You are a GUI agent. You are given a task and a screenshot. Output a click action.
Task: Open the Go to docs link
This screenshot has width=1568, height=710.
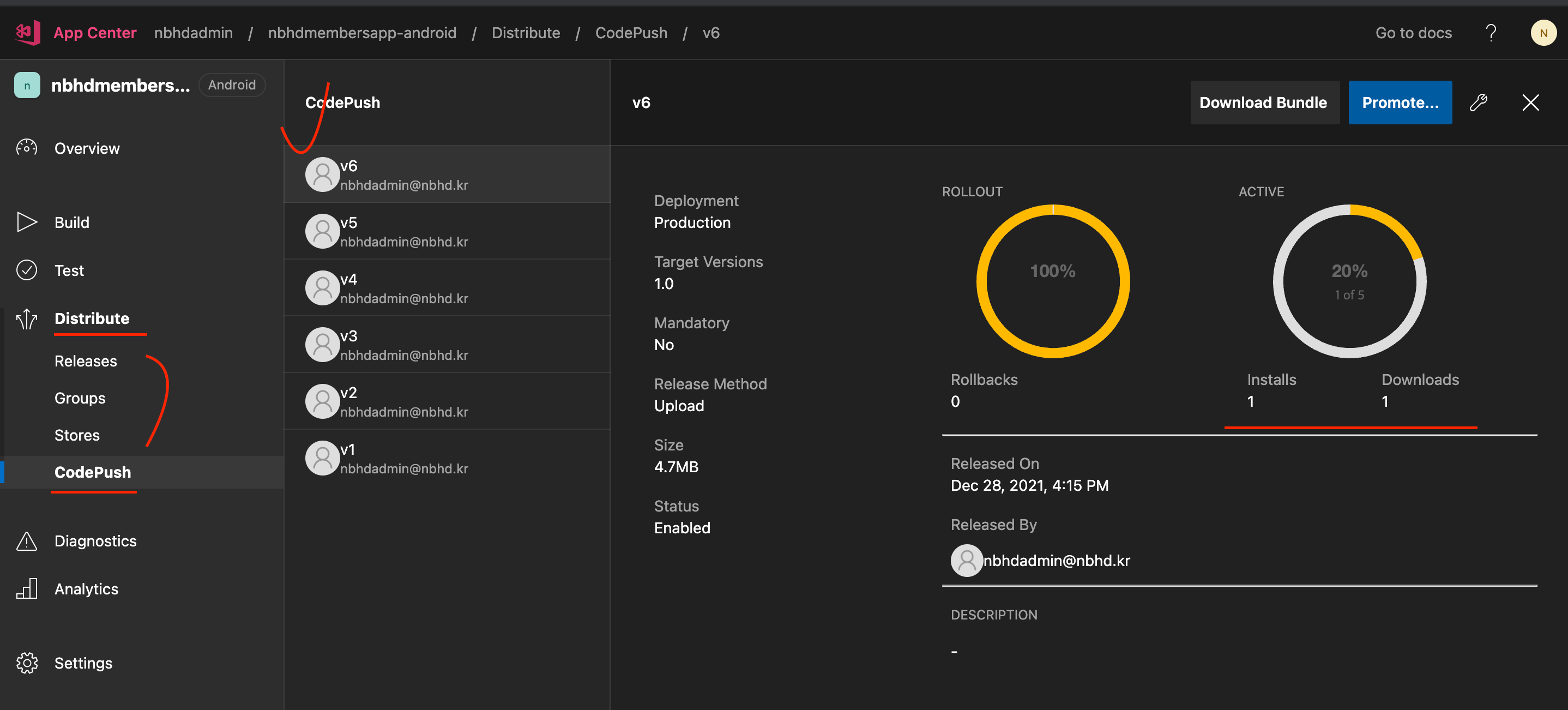coord(1413,33)
